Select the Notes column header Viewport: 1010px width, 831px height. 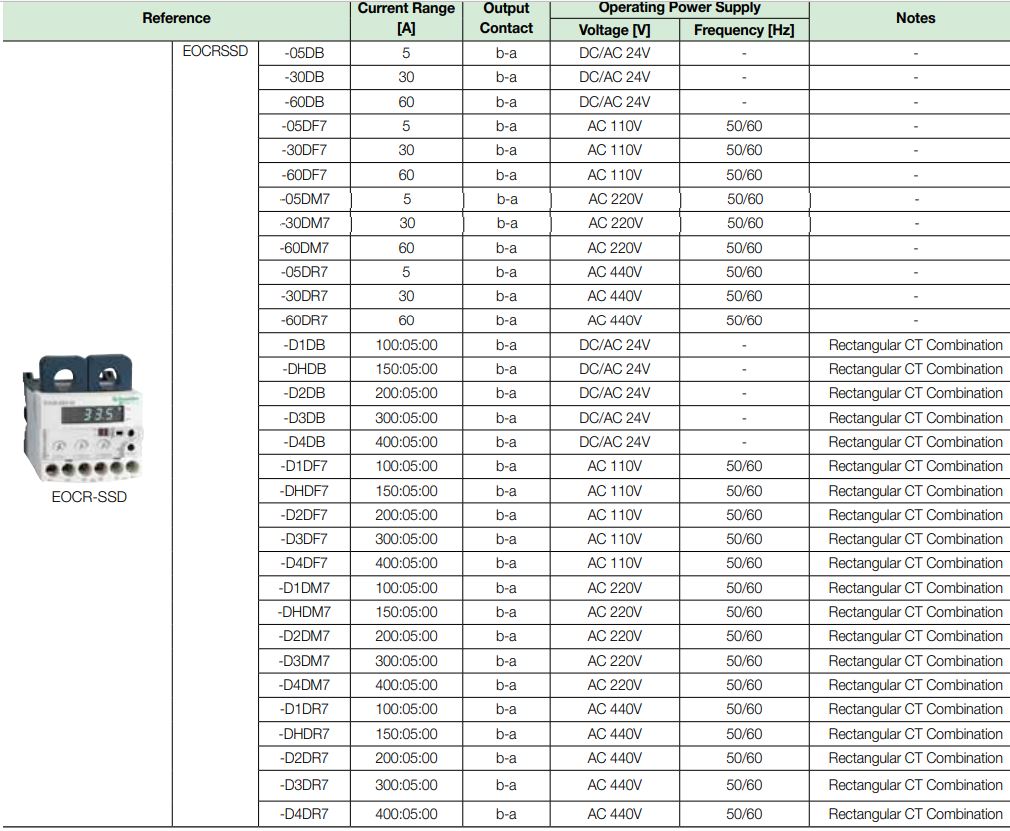(x=915, y=18)
